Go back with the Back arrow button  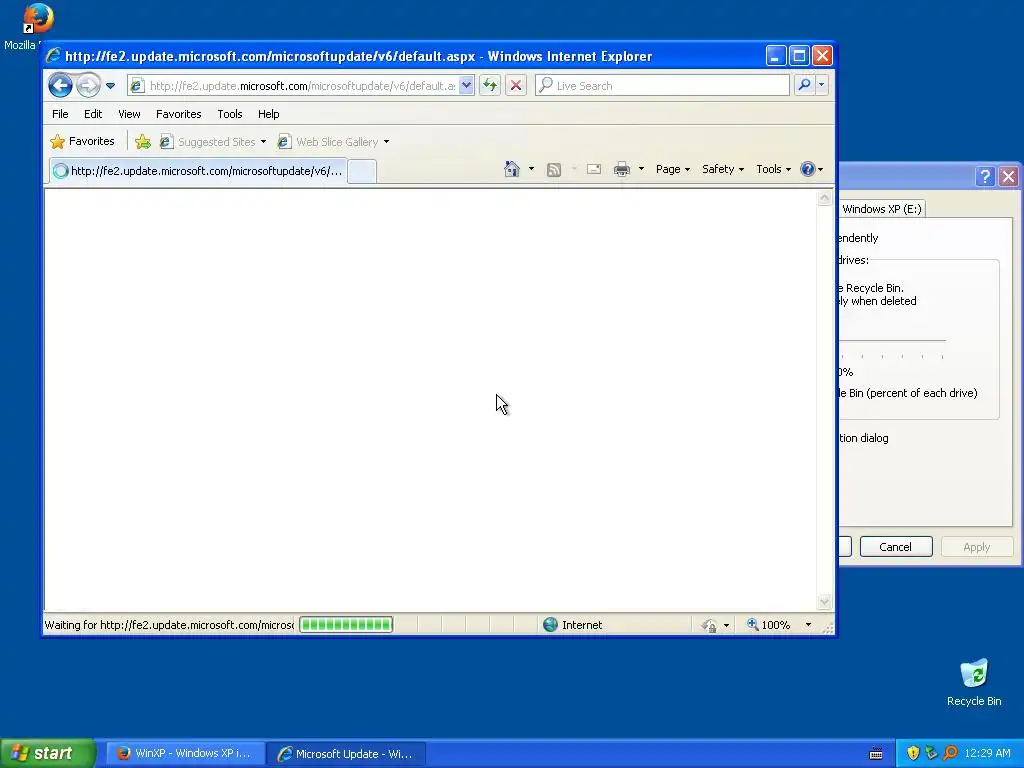click(x=60, y=85)
